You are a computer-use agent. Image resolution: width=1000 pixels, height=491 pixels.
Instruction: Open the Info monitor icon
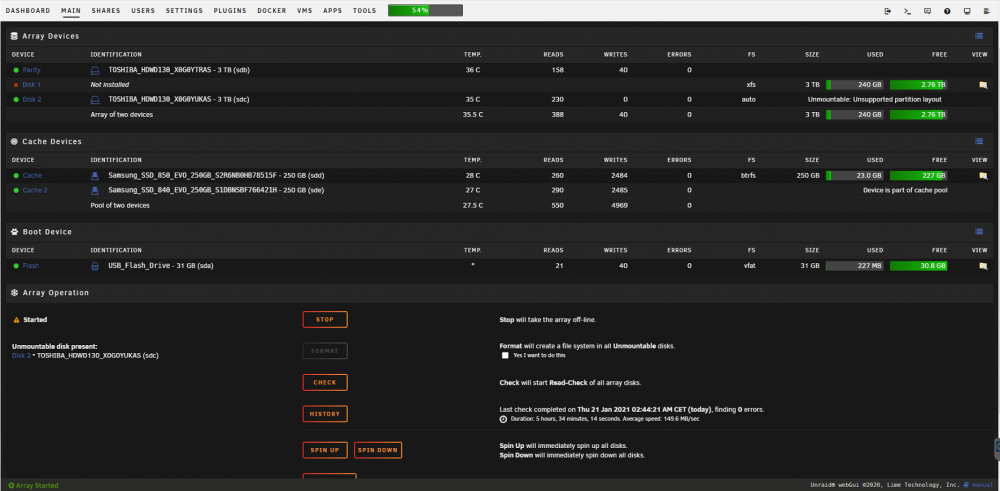967,11
